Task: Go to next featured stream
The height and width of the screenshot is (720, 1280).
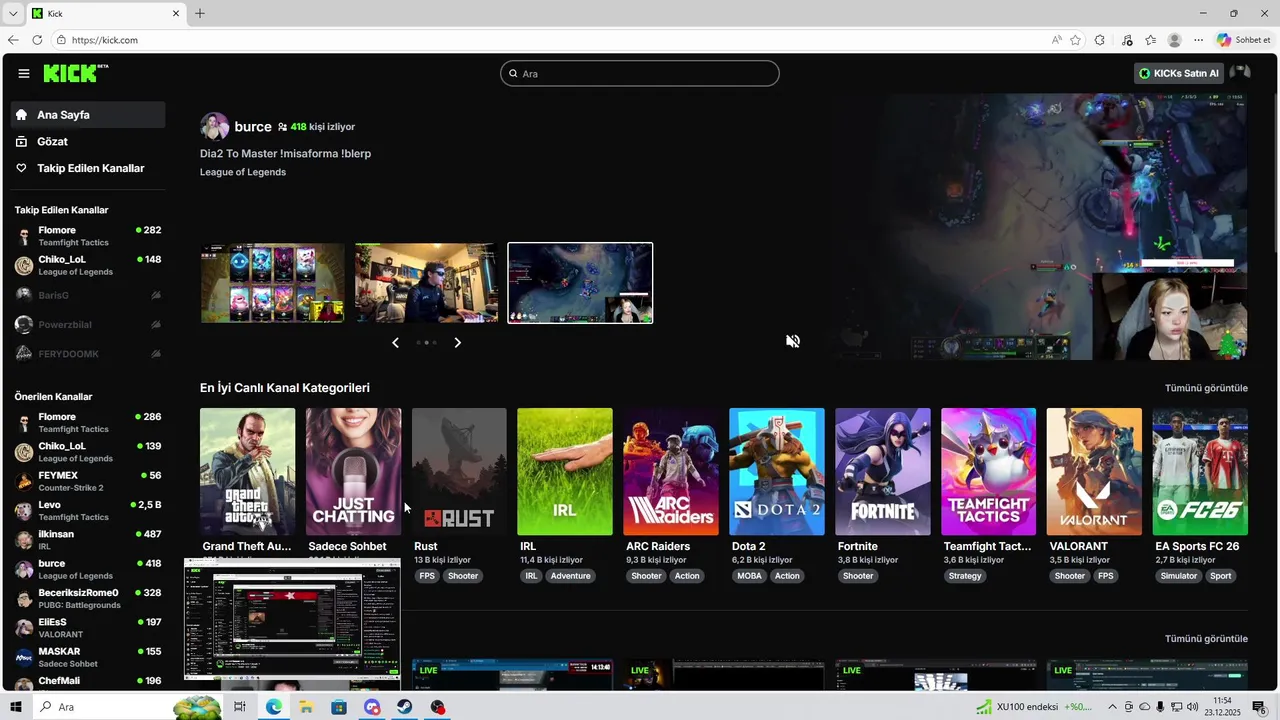Action: point(458,342)
